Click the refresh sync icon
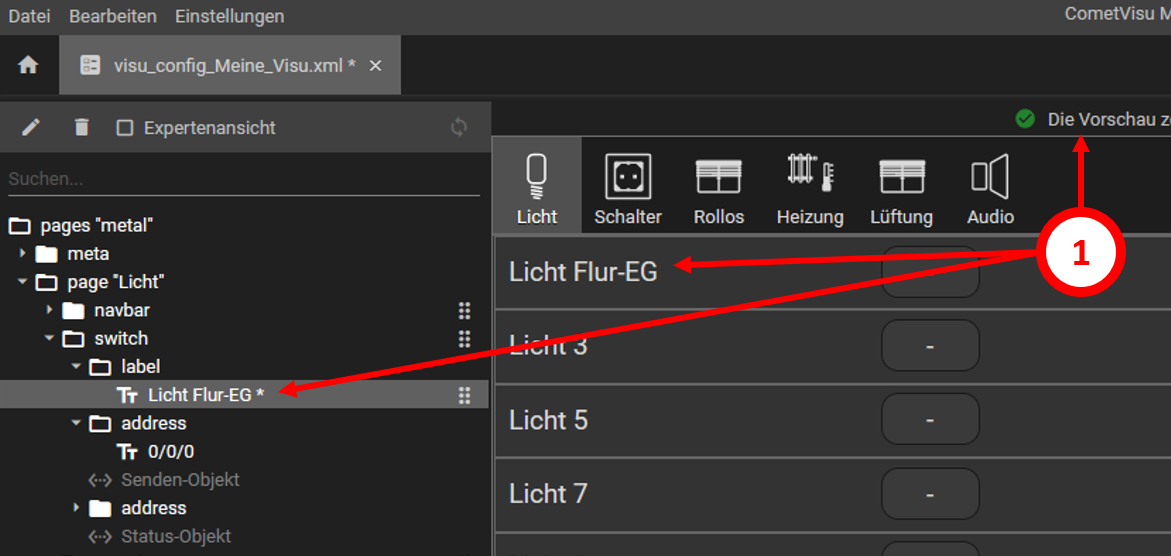Viewport: 1171px width, 556px height. (x=459, y=127)
